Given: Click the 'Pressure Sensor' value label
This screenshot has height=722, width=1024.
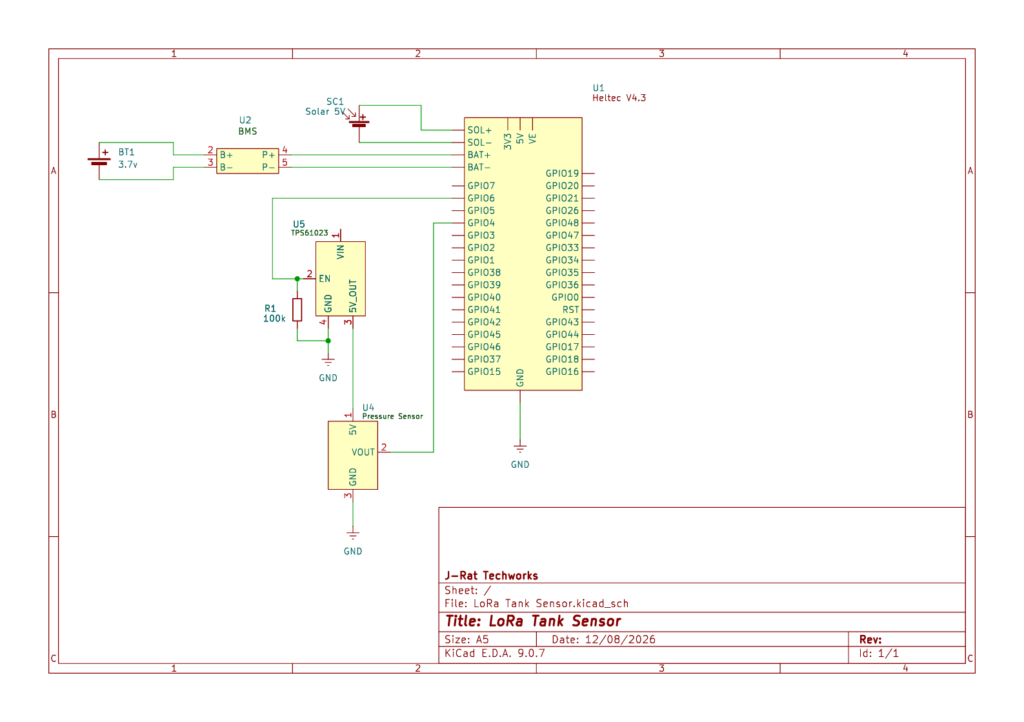Looking at the screenshot, I should coord(392,416).
